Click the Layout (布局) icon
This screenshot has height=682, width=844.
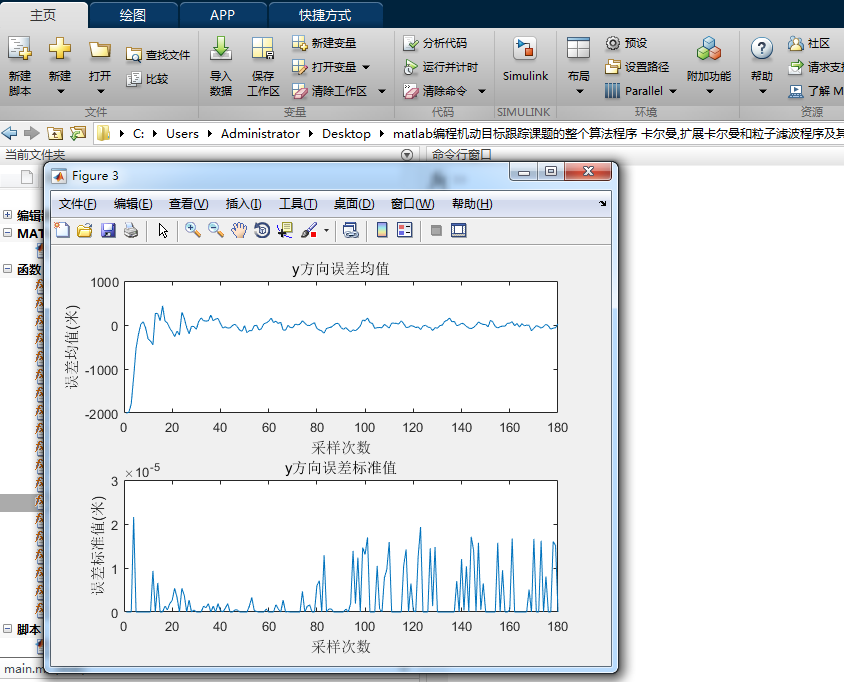pos(579,48)
